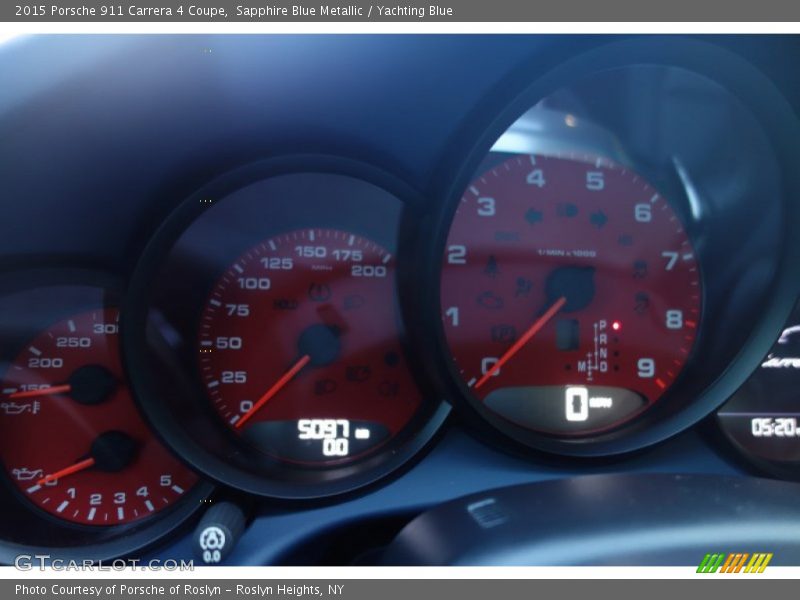Click the odometer reading 5097
The width and height of the screenshot is (800, 600).
(x=324, y=429)
